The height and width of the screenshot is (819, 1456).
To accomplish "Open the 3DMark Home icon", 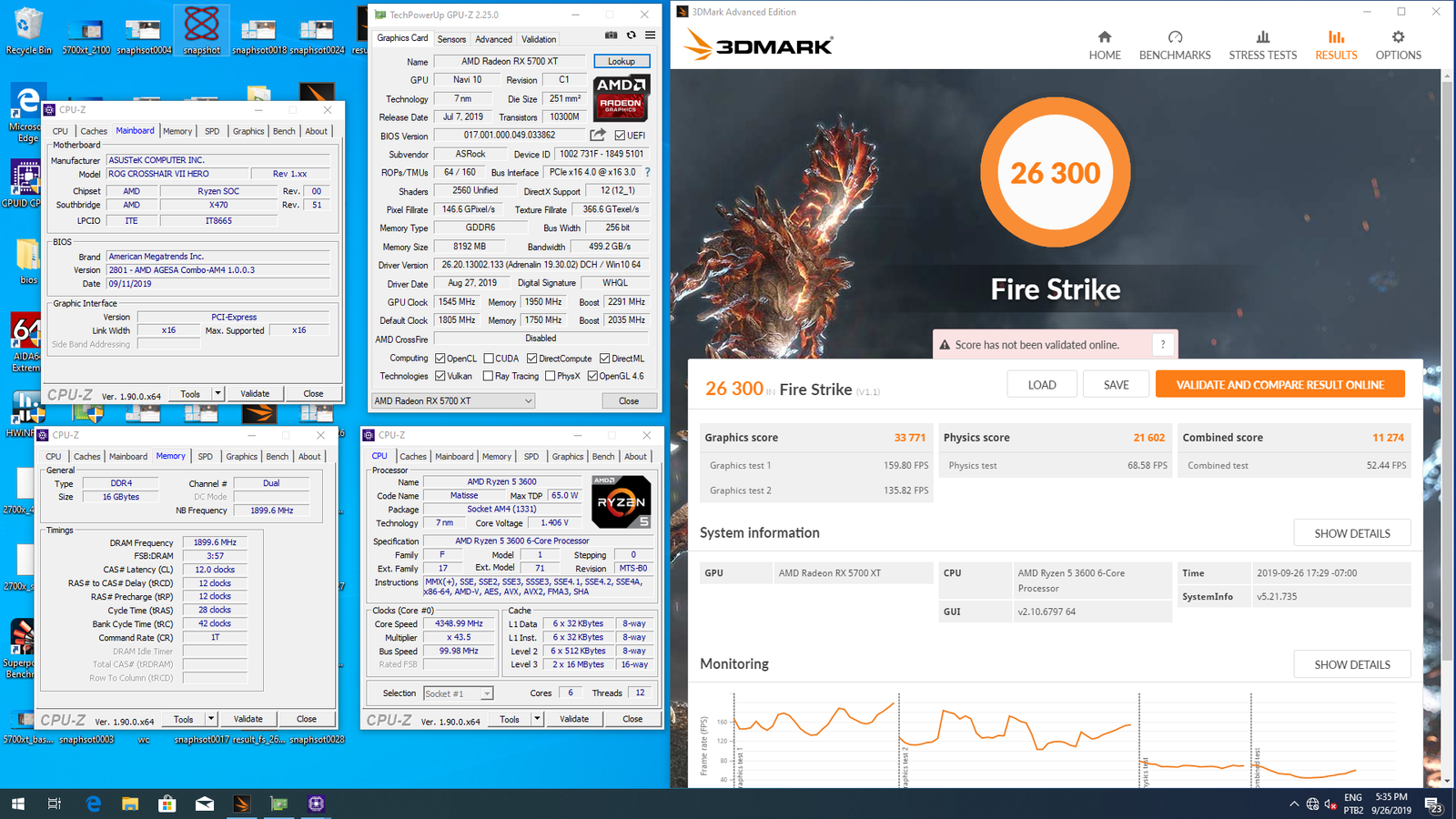I will [x=1104, y=37].
